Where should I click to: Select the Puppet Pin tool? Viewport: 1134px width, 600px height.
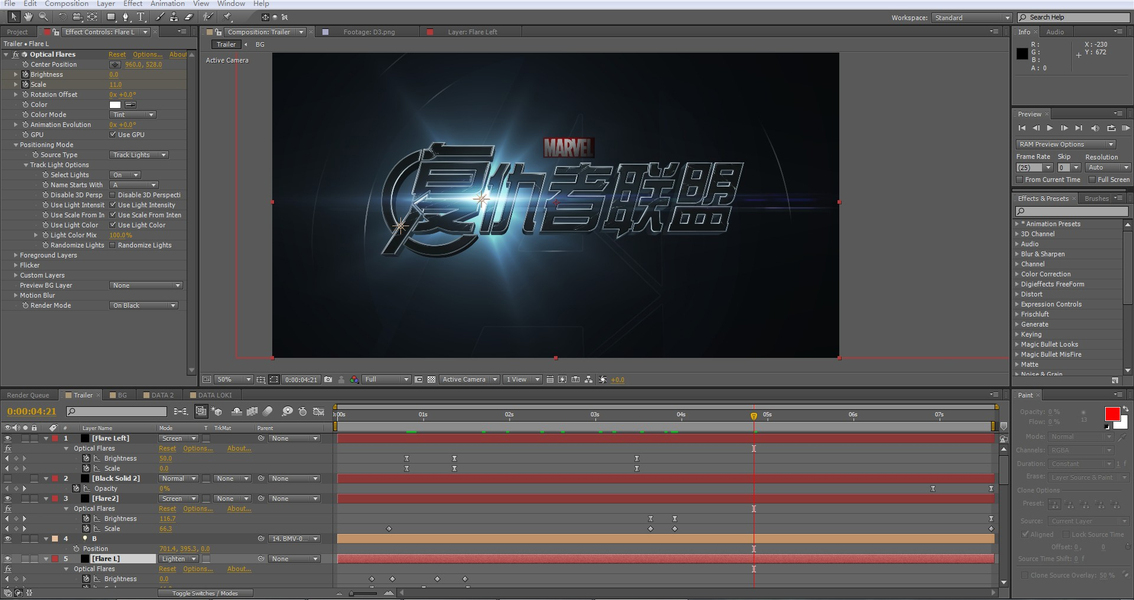227,16
